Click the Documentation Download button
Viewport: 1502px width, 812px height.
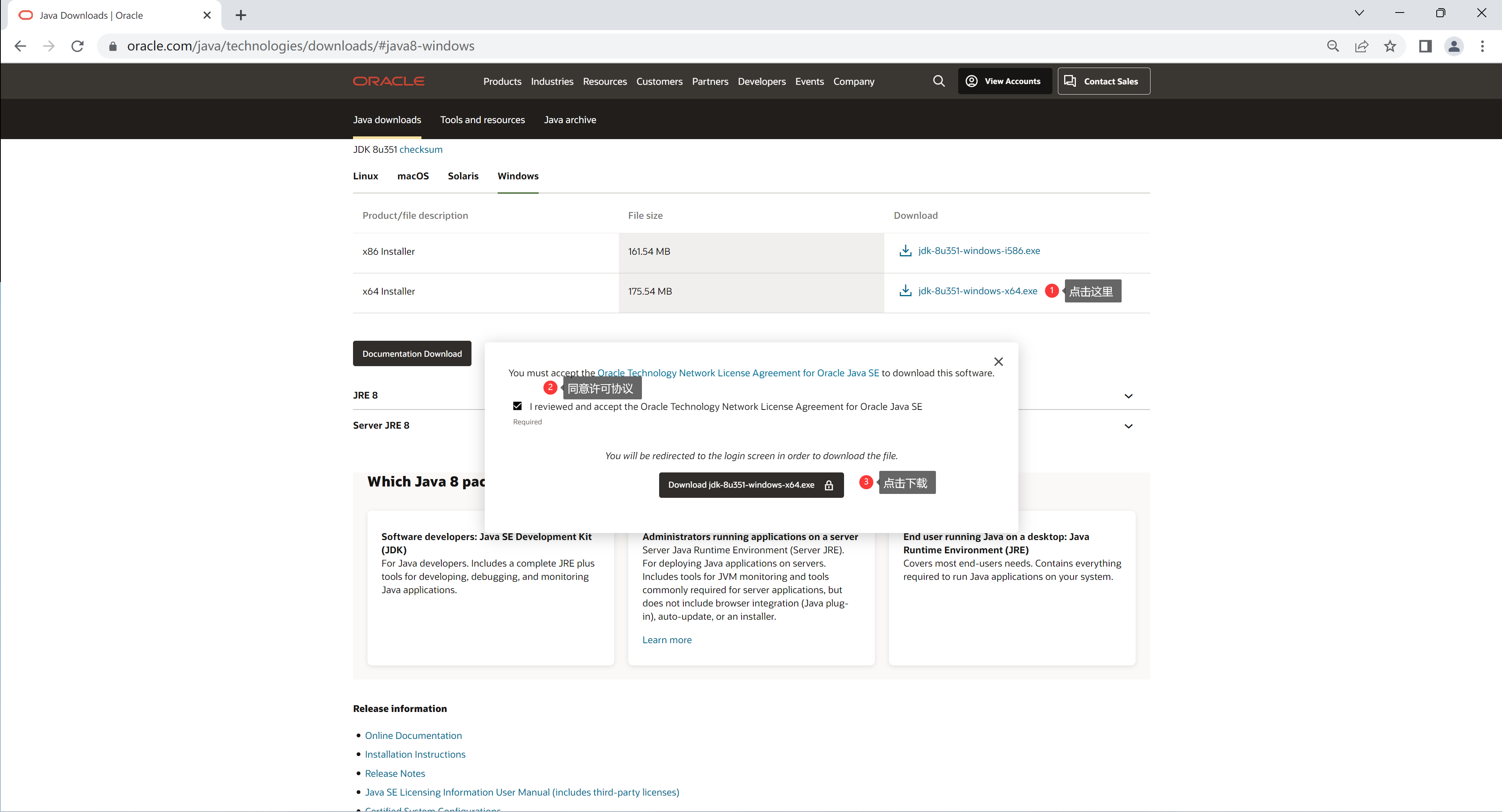coord(412,353)
